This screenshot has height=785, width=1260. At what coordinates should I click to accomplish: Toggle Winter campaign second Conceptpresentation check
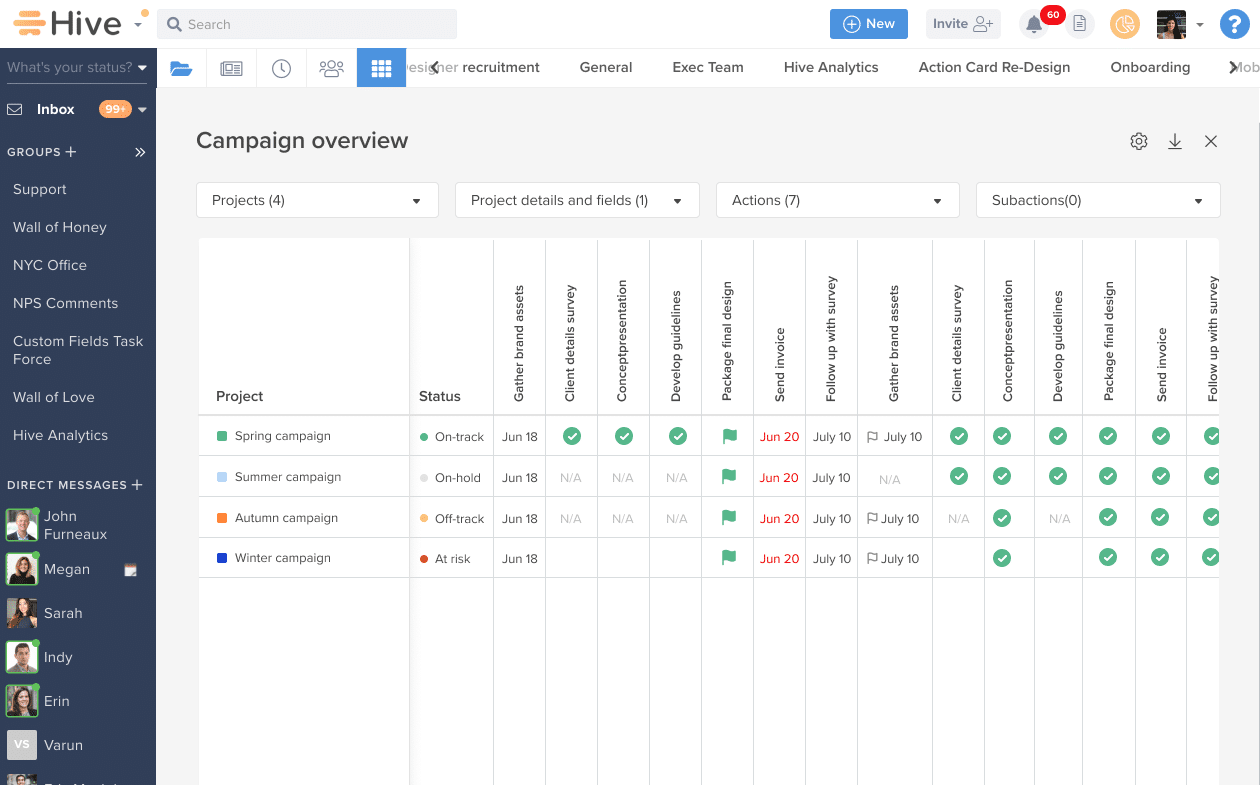1002,558
